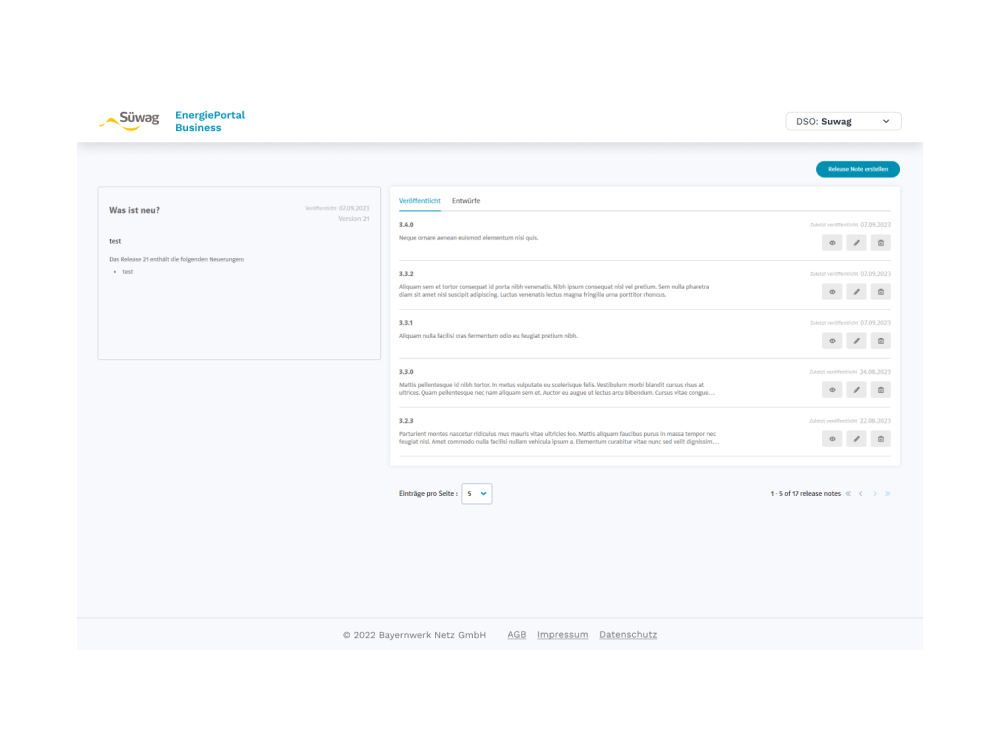Click the edit pencil icon for release 3.4.0
The height and width of the screenshot is (750, 1000).
856,243
